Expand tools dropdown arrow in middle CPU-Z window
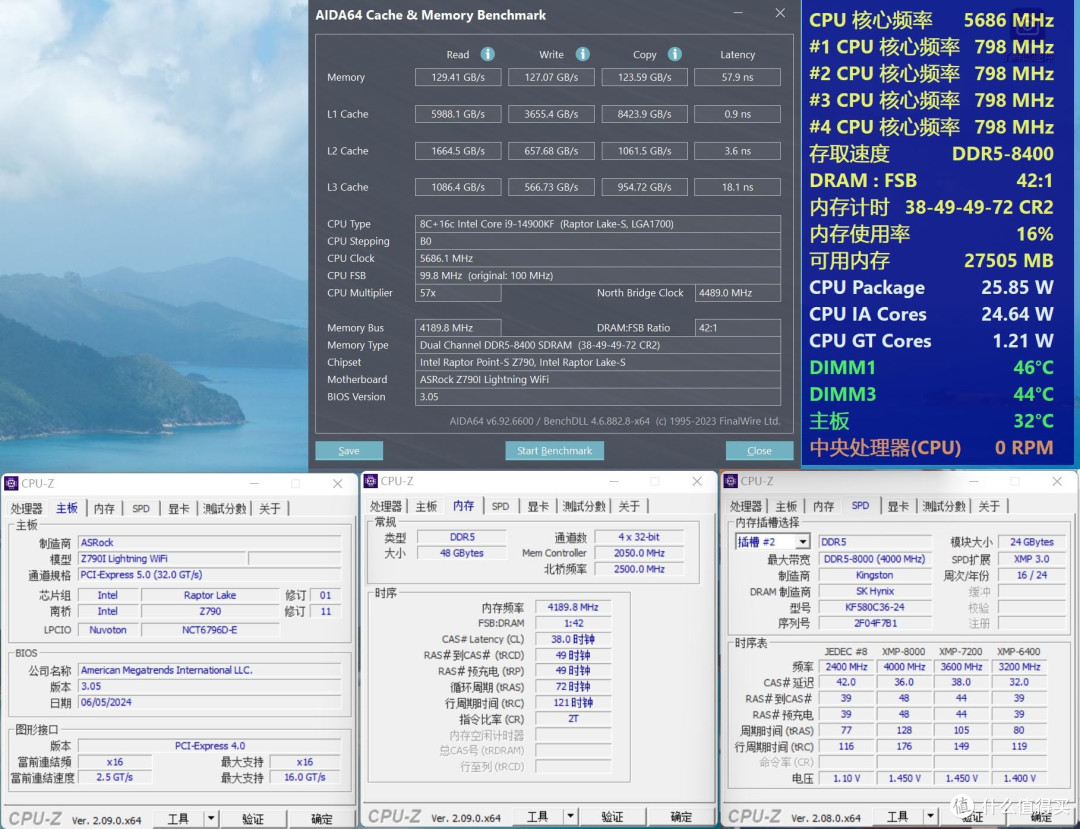Screen dimensions: 1080x829 570,817
